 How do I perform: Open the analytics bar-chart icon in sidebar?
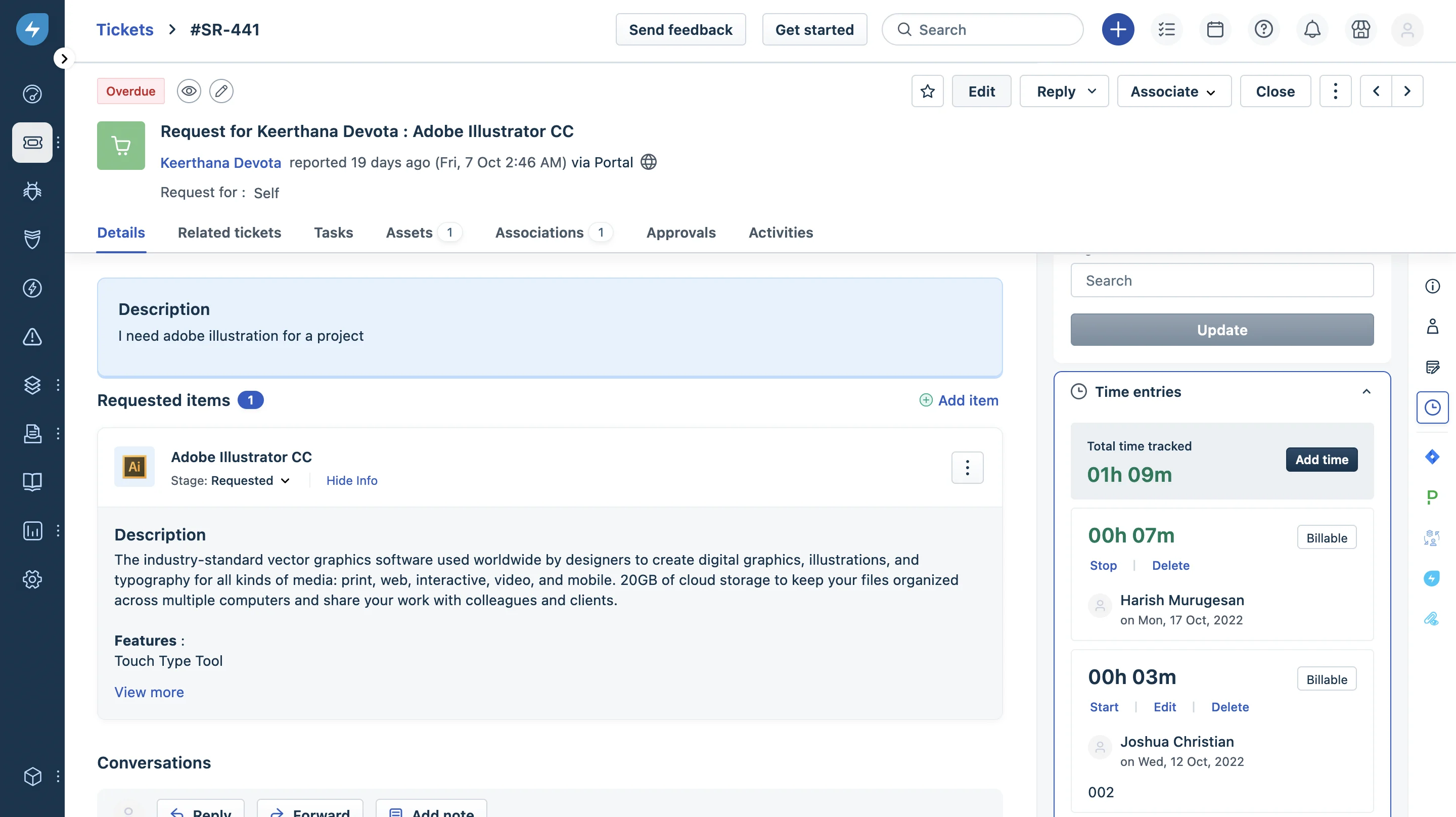pos(32,530)
